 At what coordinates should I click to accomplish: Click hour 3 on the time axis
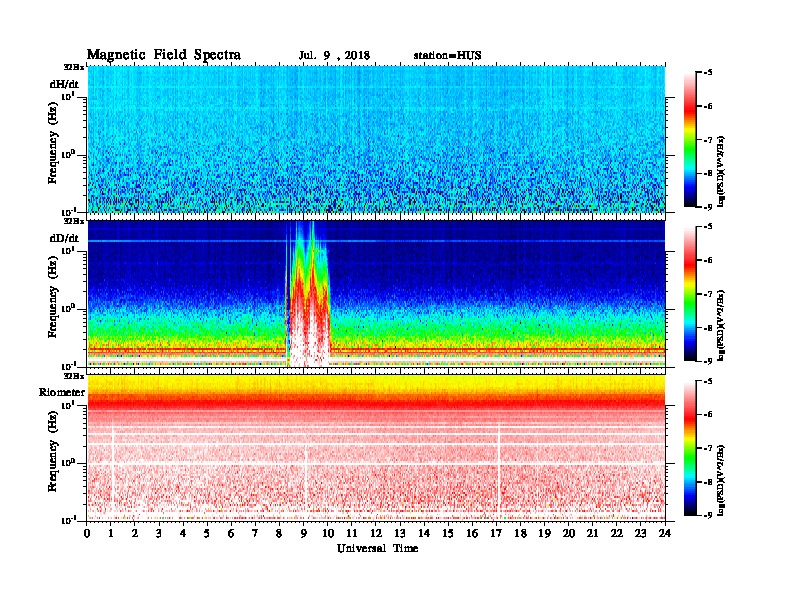[159, 534]
